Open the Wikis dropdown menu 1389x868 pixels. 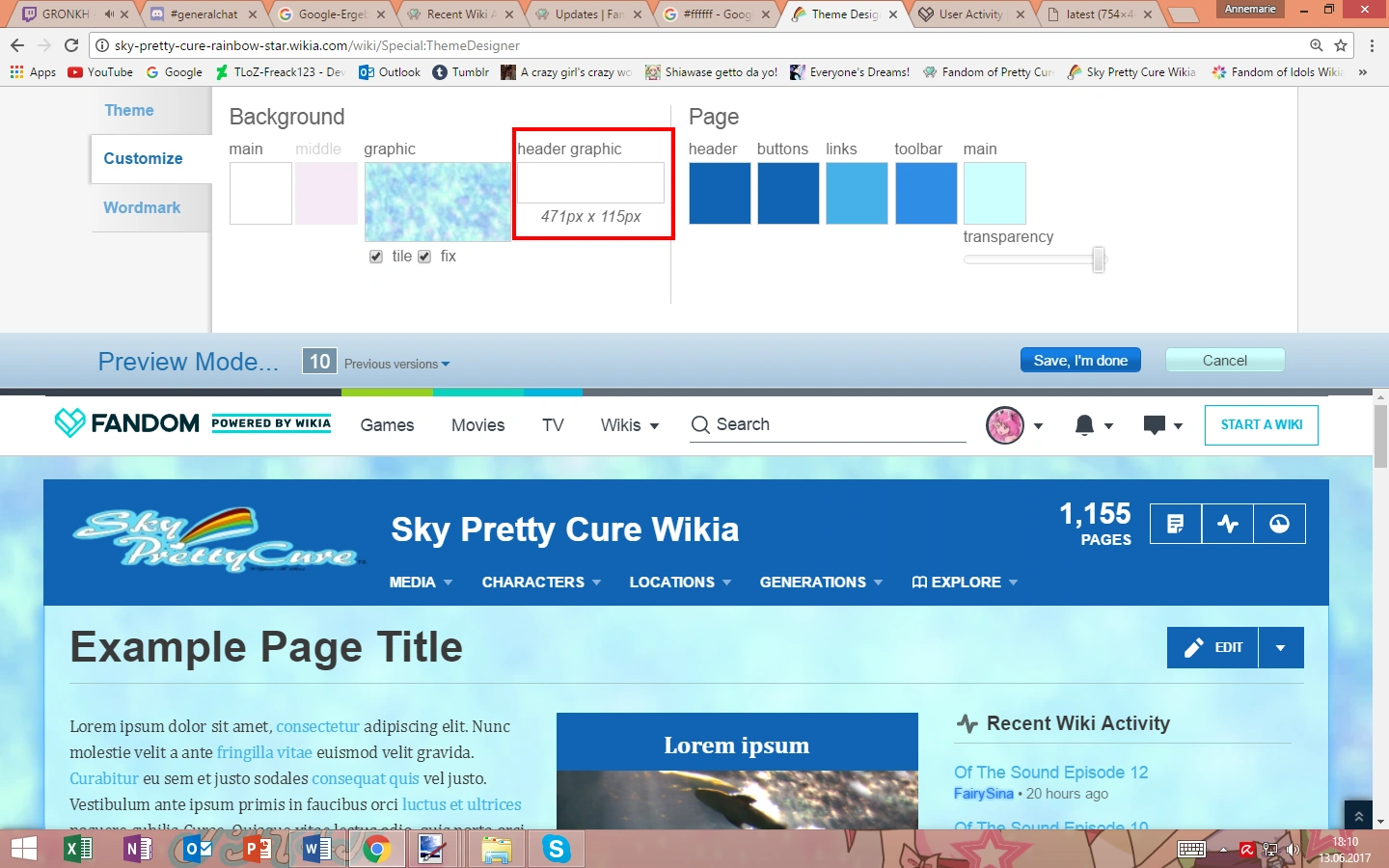pyautogui.click(x=629, y=425)
